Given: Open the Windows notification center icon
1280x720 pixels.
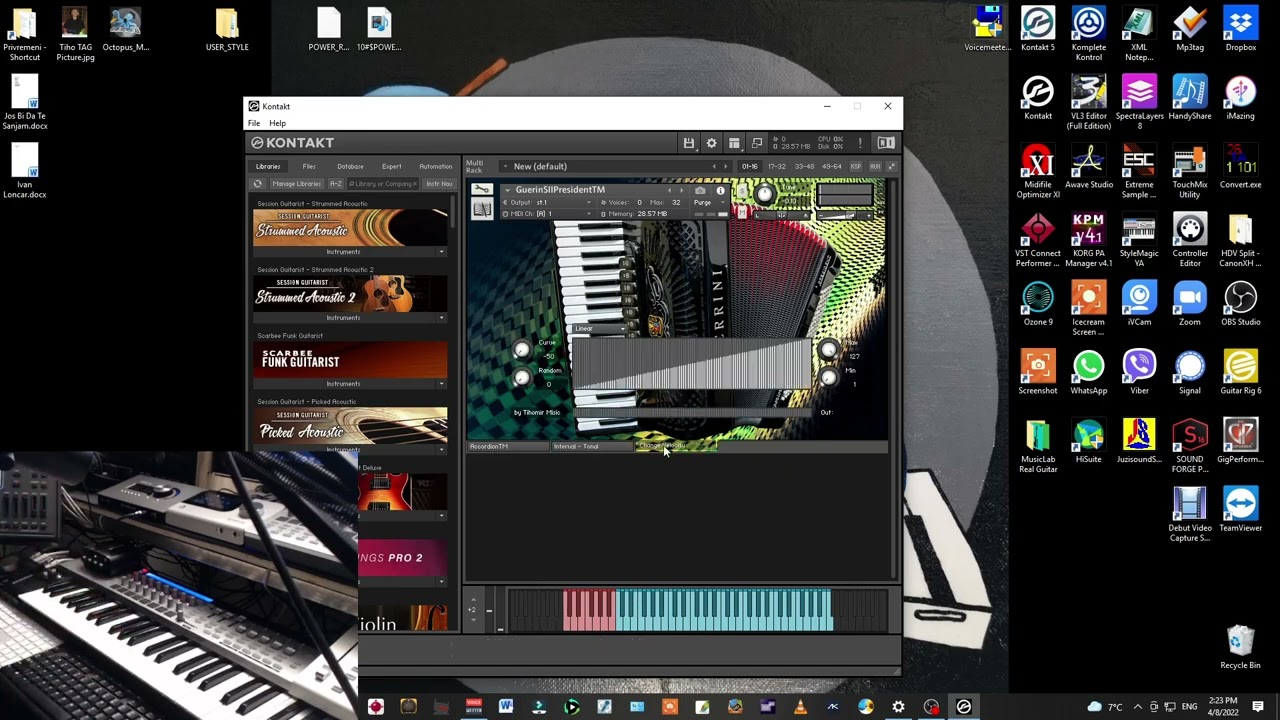Looking at the screenshot, I should coord(1258,707).
